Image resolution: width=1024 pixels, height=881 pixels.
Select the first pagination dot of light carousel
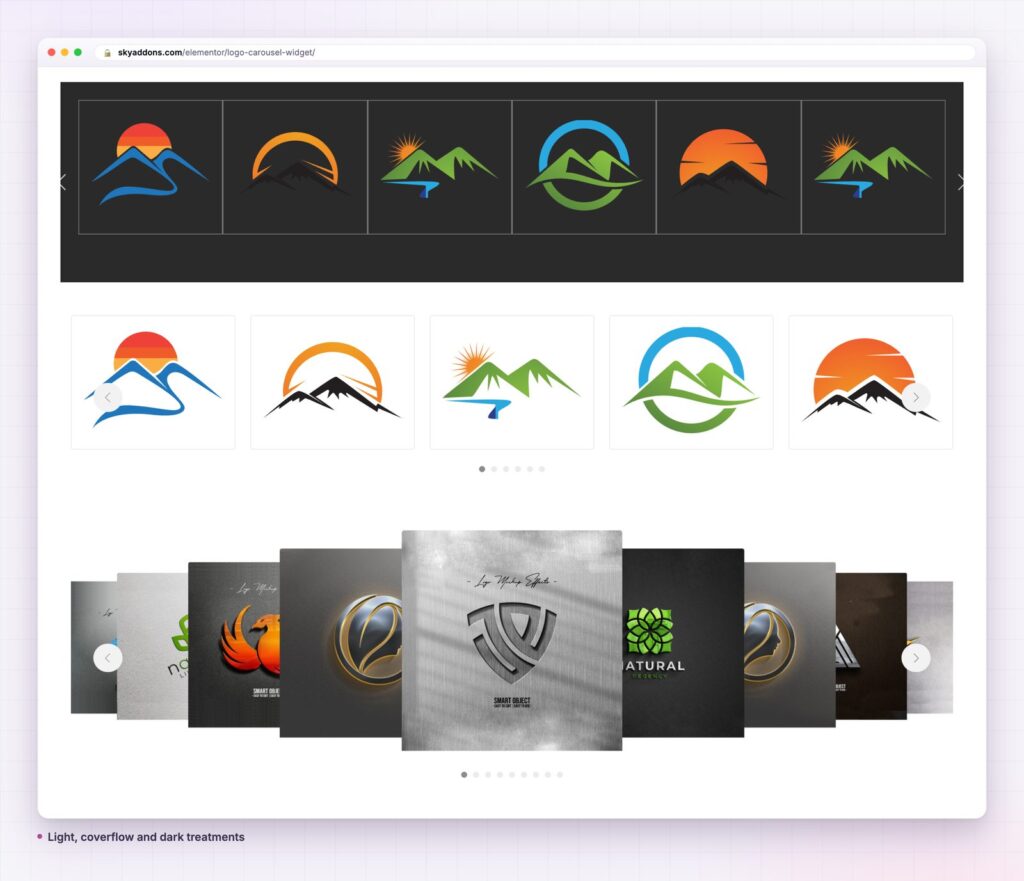click(482, 469)
